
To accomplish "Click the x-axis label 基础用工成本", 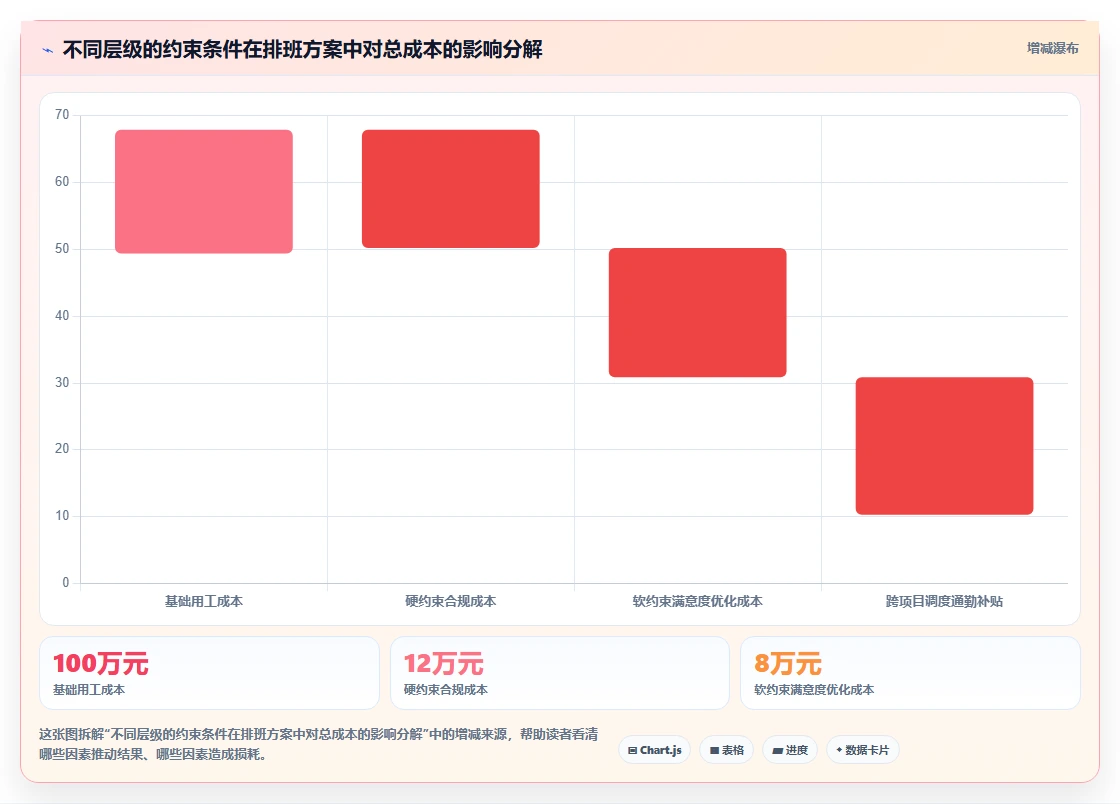I will [x=204, y=601].
